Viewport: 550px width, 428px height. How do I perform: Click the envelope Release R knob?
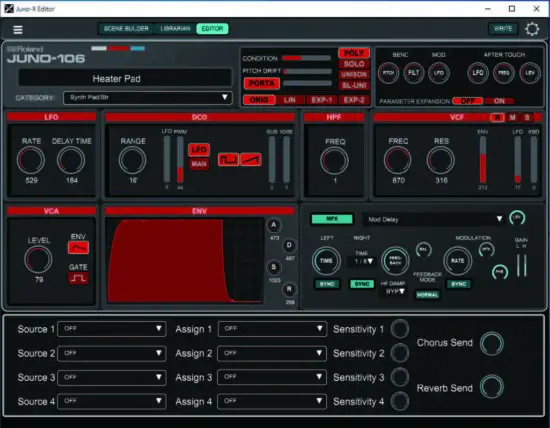point(289,289)
